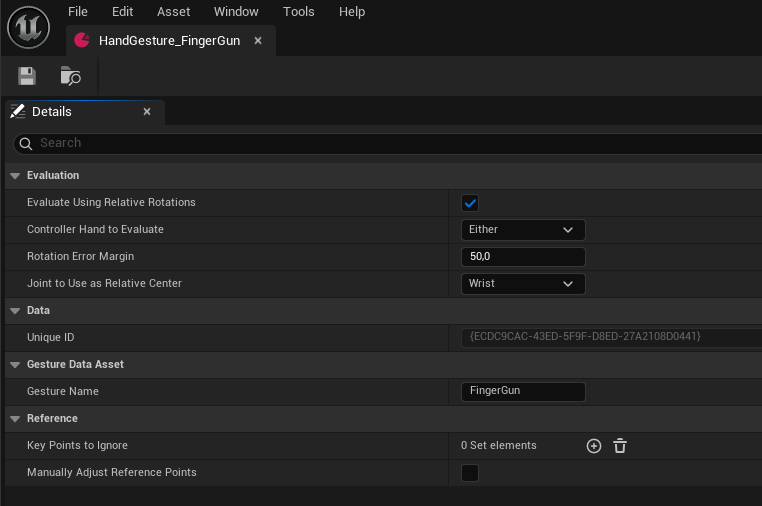Screen dimensions: 762x506
Task: Click the 'Manually Adjust Reference Points' label
Action: pos(112,472)
